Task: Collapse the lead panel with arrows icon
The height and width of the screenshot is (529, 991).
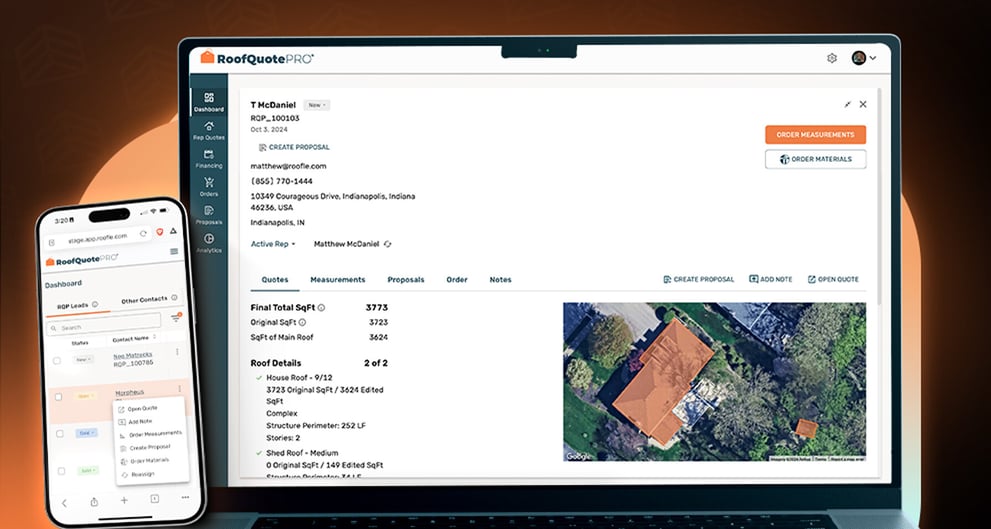Action: point(848,104)
